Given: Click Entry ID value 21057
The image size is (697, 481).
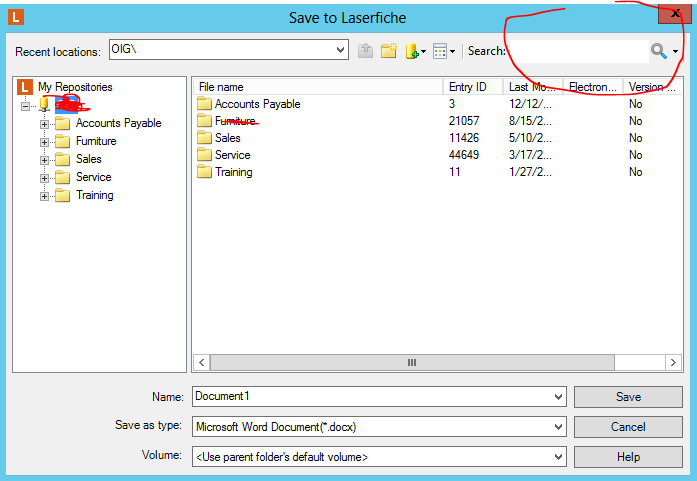Looking at the screenshot, I should click(x=464, y=121).
